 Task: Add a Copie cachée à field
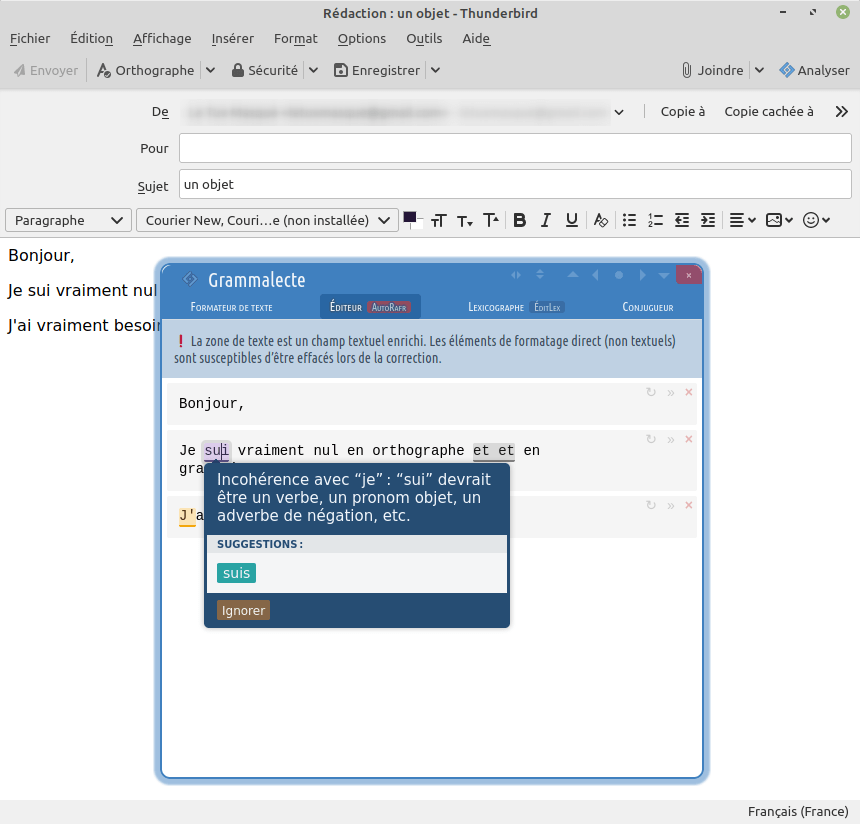pyautogui.click(x=769, y=112)
